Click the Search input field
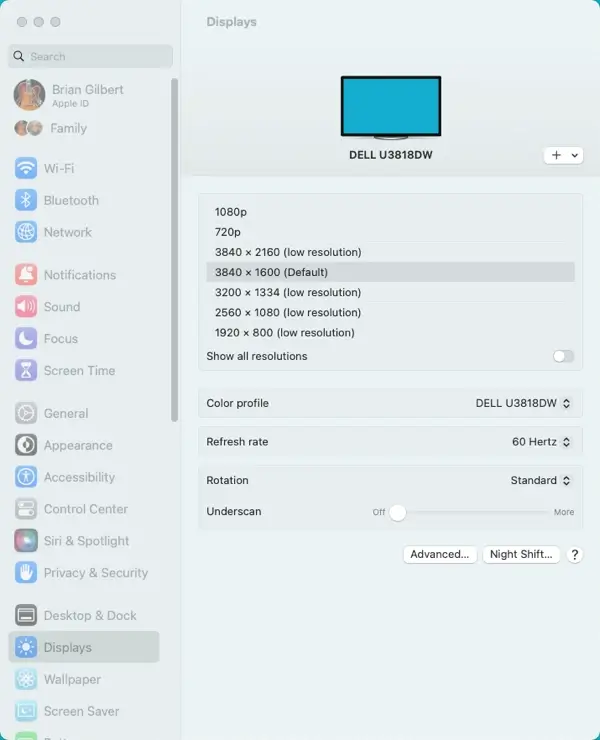 pyautogui.click(x=90, y=56)
